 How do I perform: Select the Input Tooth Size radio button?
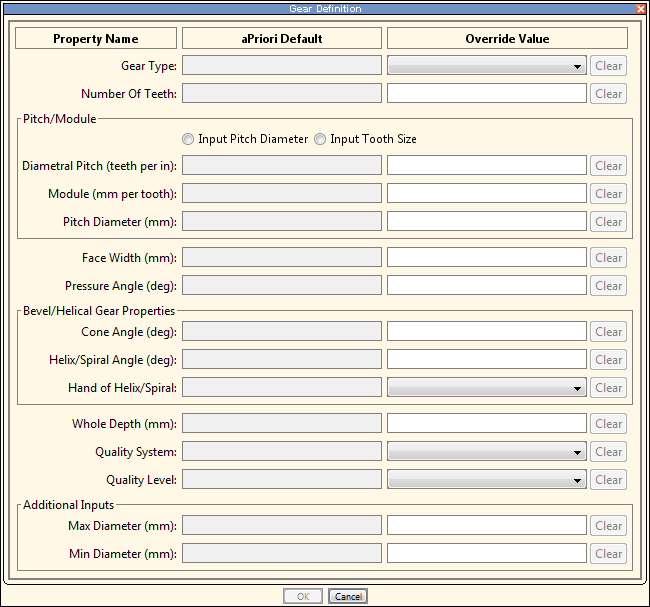(320, 139)
